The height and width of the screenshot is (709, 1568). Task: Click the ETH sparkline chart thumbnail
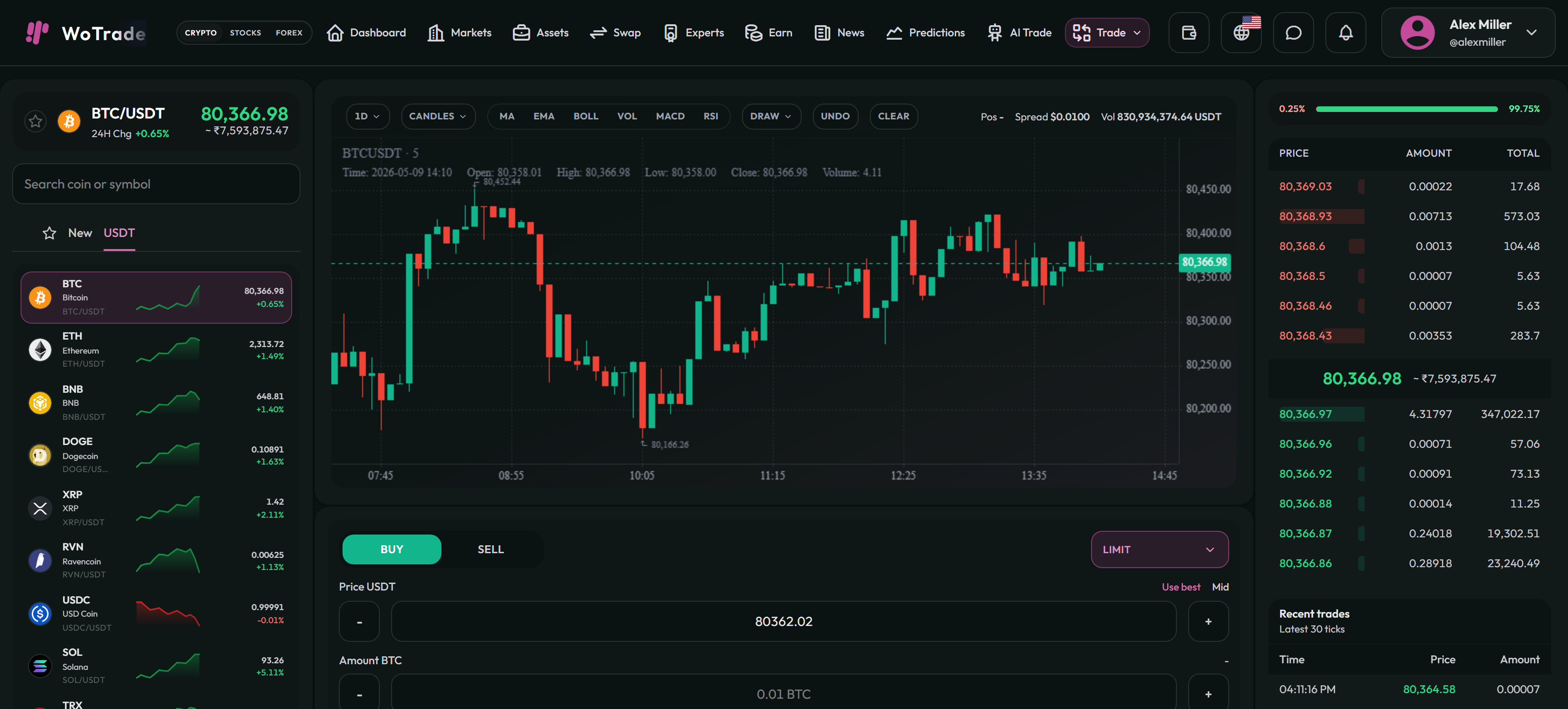[168, 350]
